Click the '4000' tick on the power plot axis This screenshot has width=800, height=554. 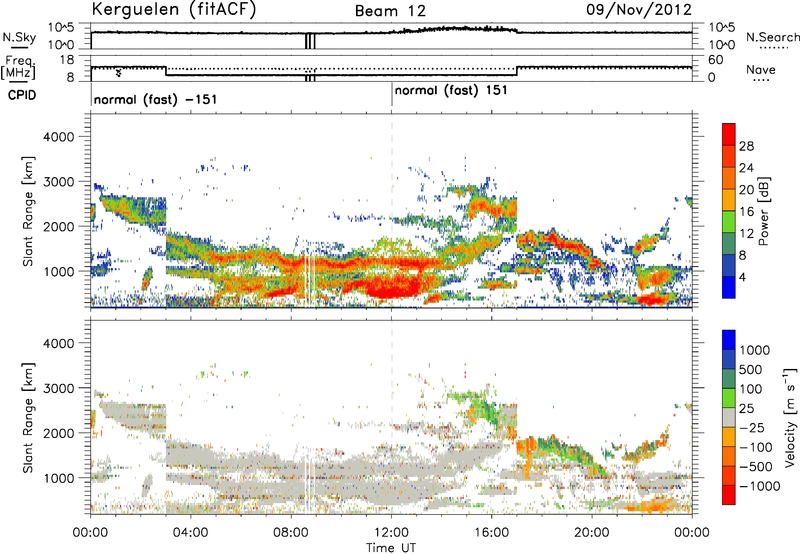[x=58, y=136]
